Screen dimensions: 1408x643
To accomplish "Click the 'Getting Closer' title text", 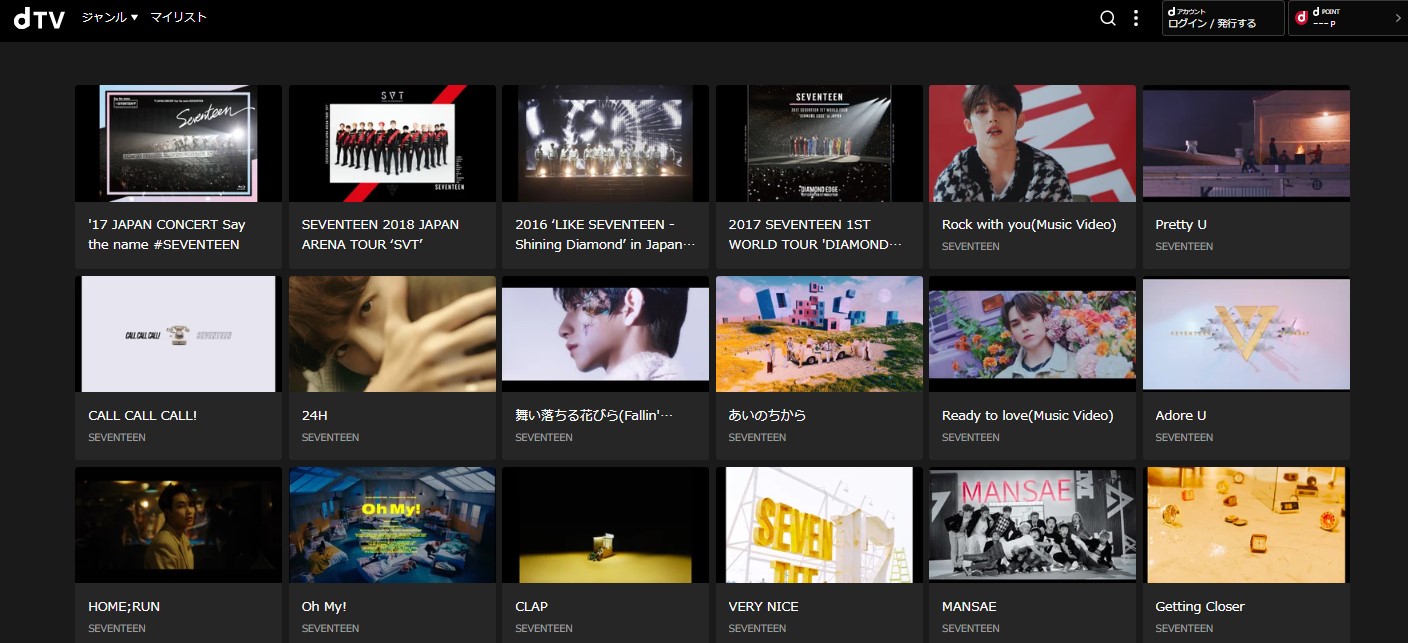I will (x=1200, y=606).
